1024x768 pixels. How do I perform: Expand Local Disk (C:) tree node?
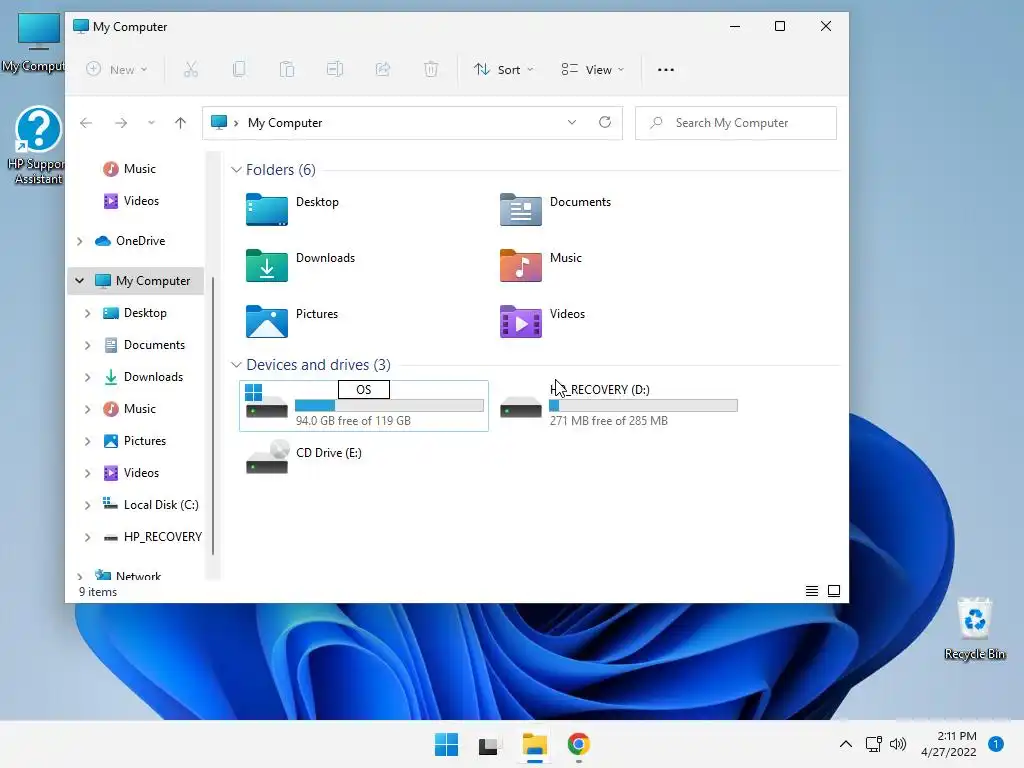click(x=88, y=505)
